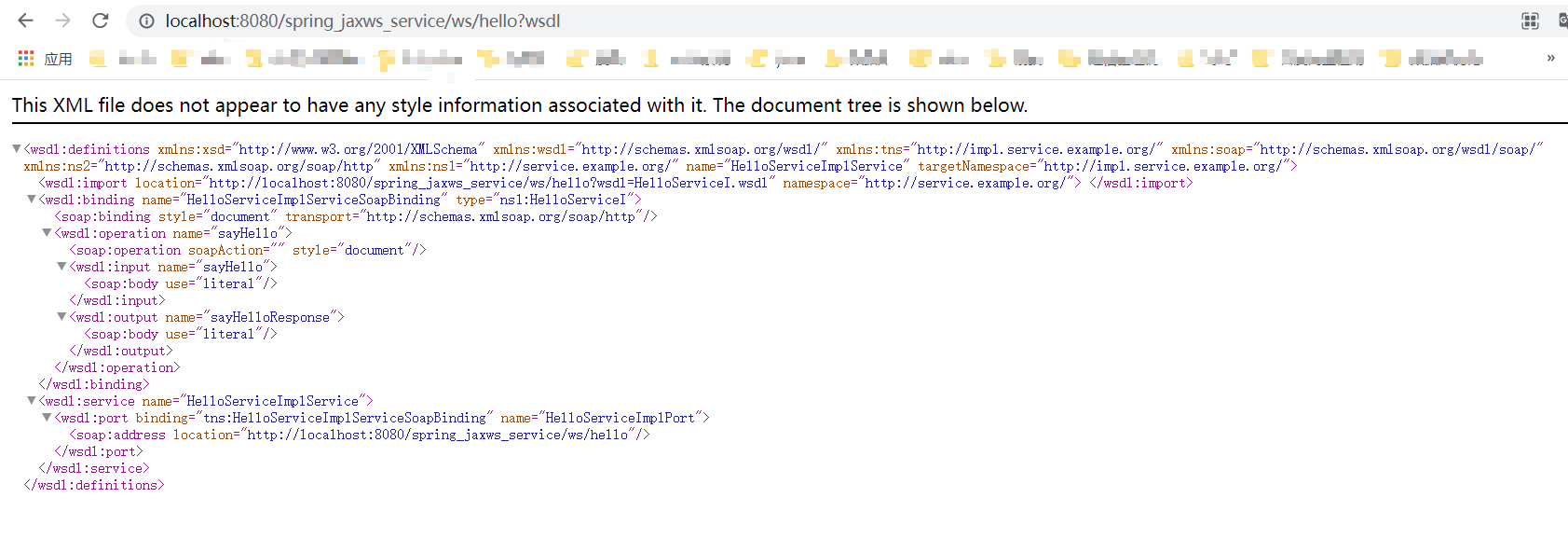This screenshot has height=539, width=1568.
Task: Click the closing </wsdl:binding> tag
Action: pos(94,384)
